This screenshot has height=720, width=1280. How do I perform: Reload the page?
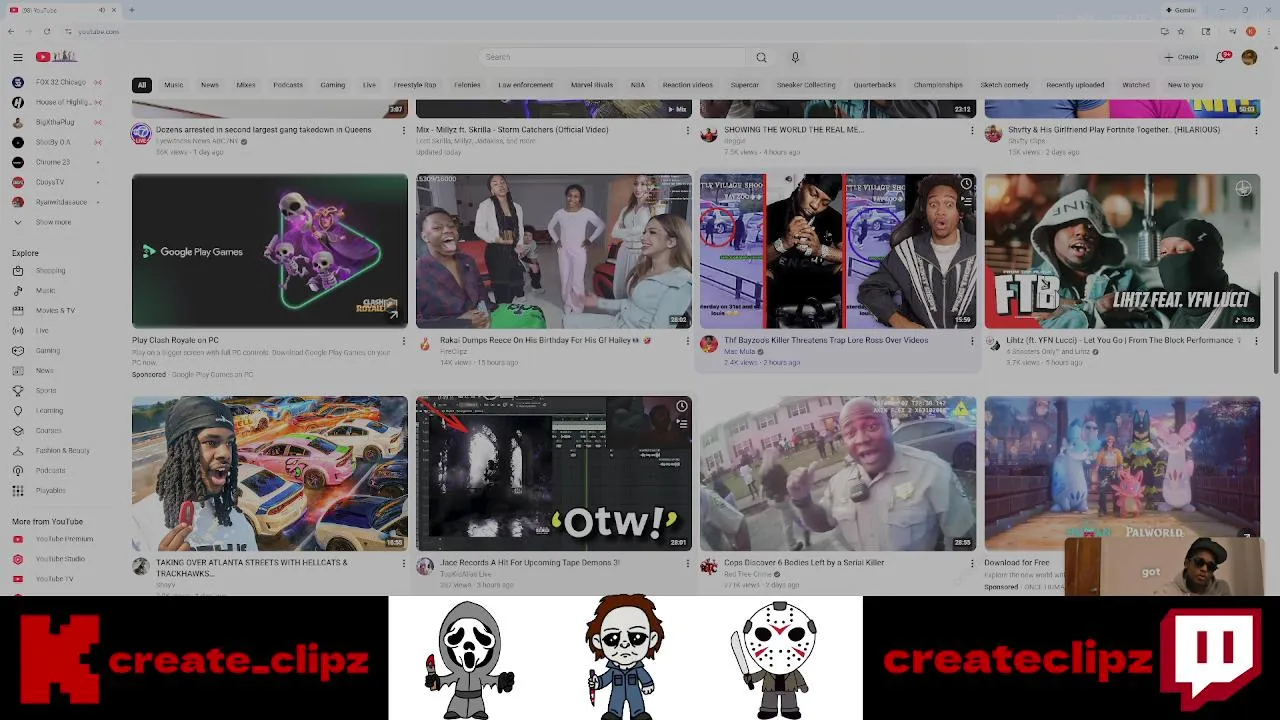[46, 31]
